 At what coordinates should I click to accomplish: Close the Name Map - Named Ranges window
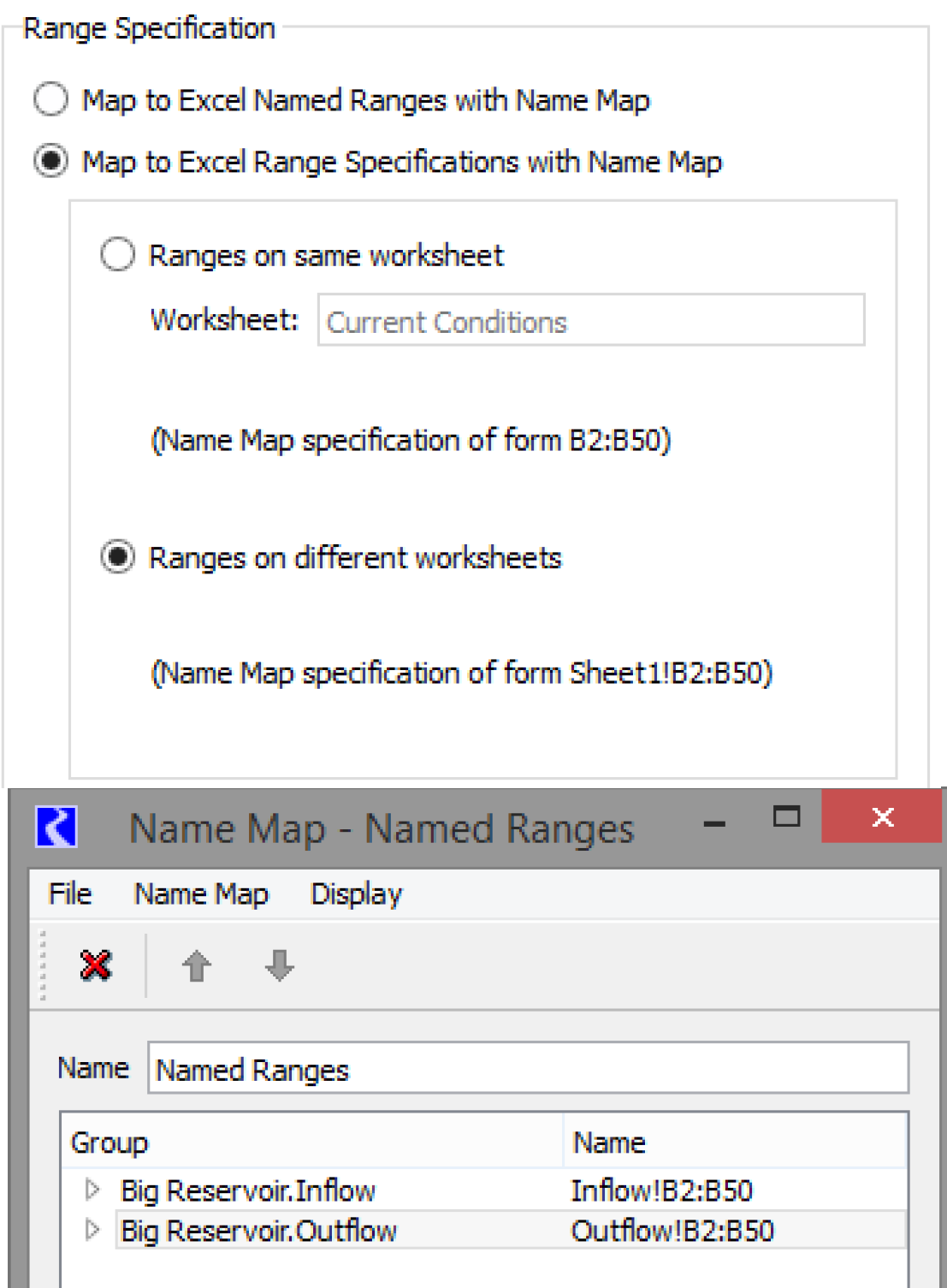pos(881,817)
